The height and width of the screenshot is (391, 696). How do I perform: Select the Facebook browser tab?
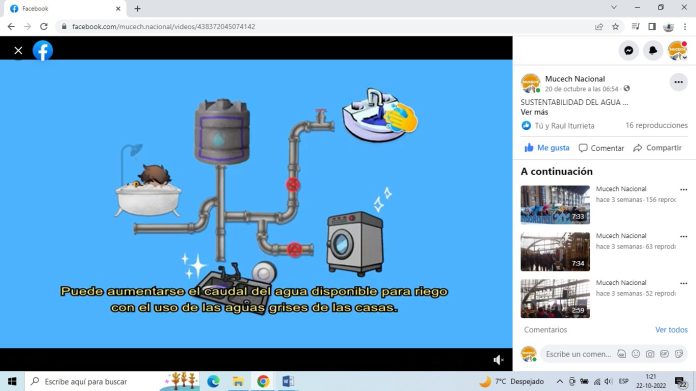[65, 8]
